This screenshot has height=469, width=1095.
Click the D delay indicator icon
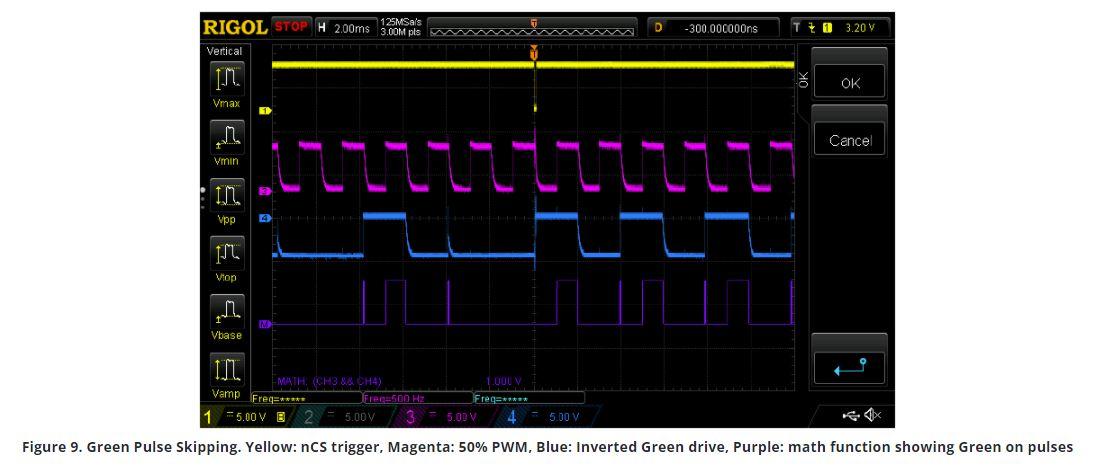(658, 28)
